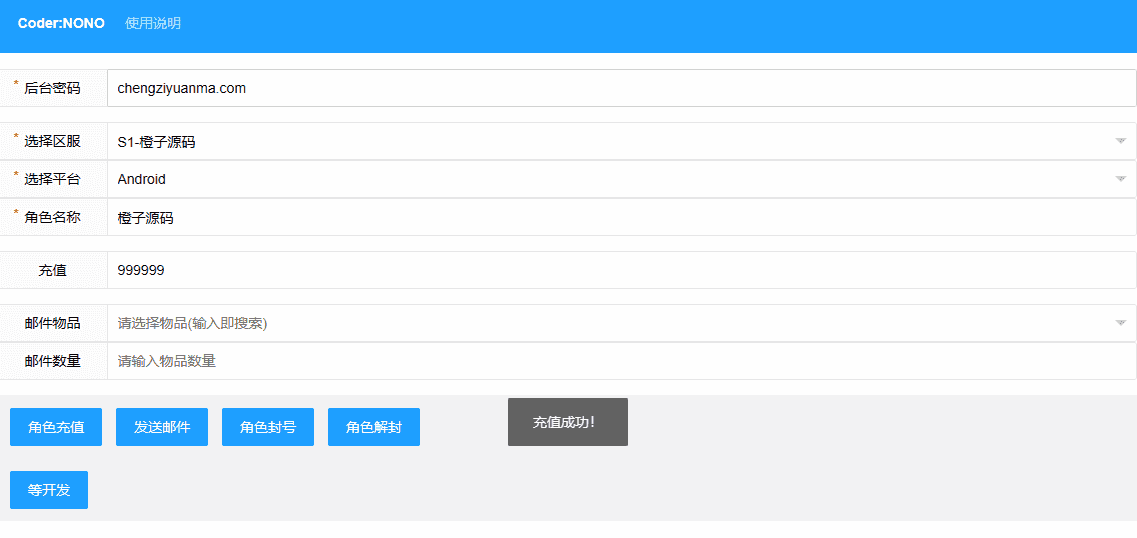Click the 请选择物品 search input
The image size is (1137, 538).
600,323
